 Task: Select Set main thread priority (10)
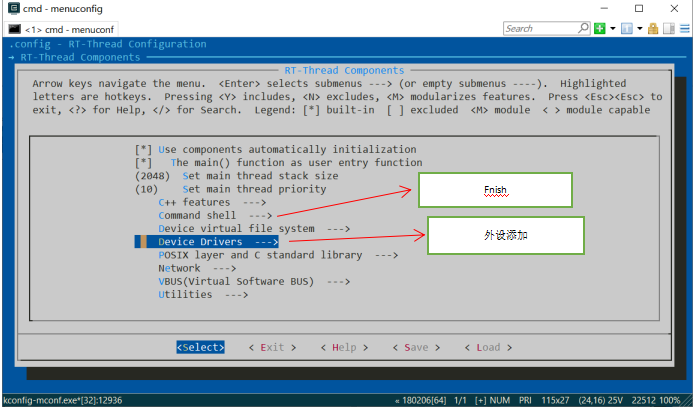230,189
